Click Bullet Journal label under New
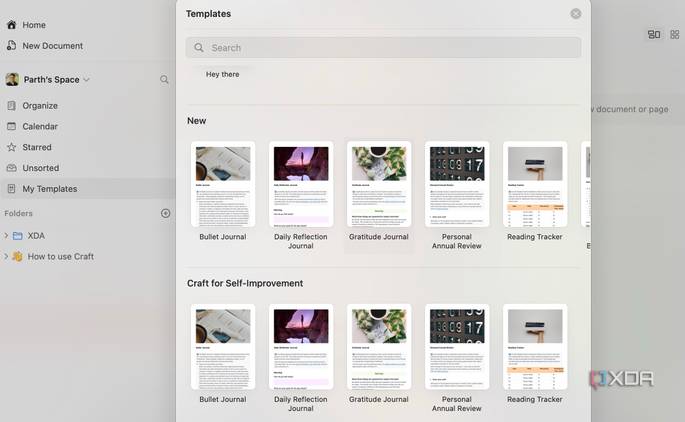The width and height of the screenshot is (685, 422). [223, 237]
